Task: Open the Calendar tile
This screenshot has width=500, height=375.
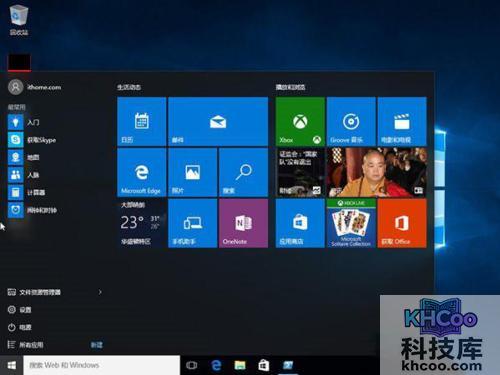Action: pos(142,122)
